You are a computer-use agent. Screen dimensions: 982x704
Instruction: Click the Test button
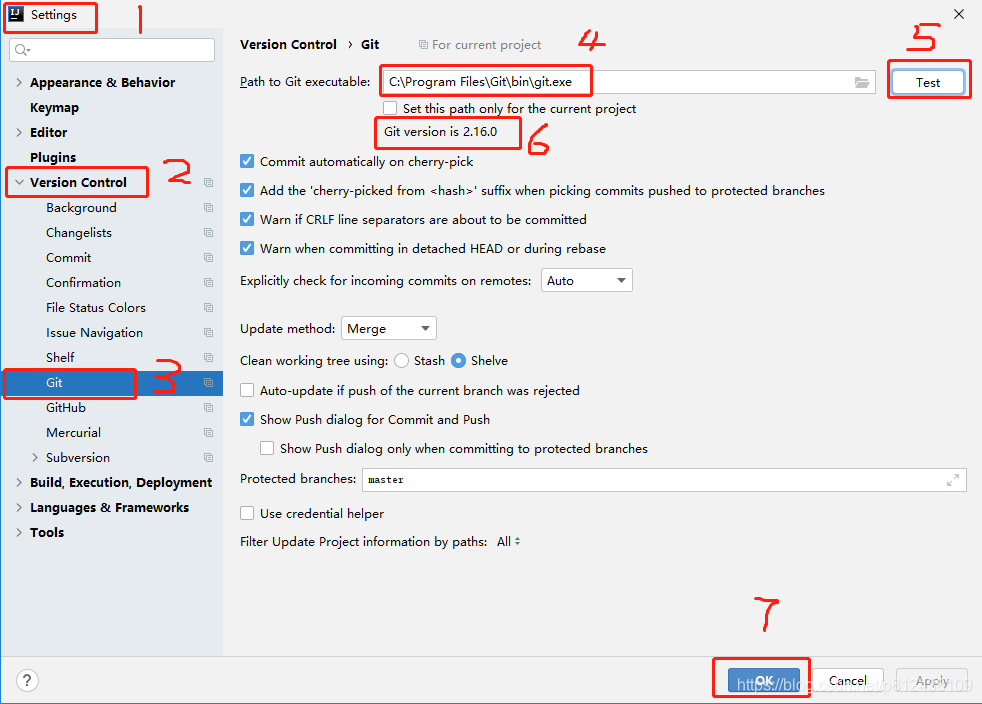point(928,82)
